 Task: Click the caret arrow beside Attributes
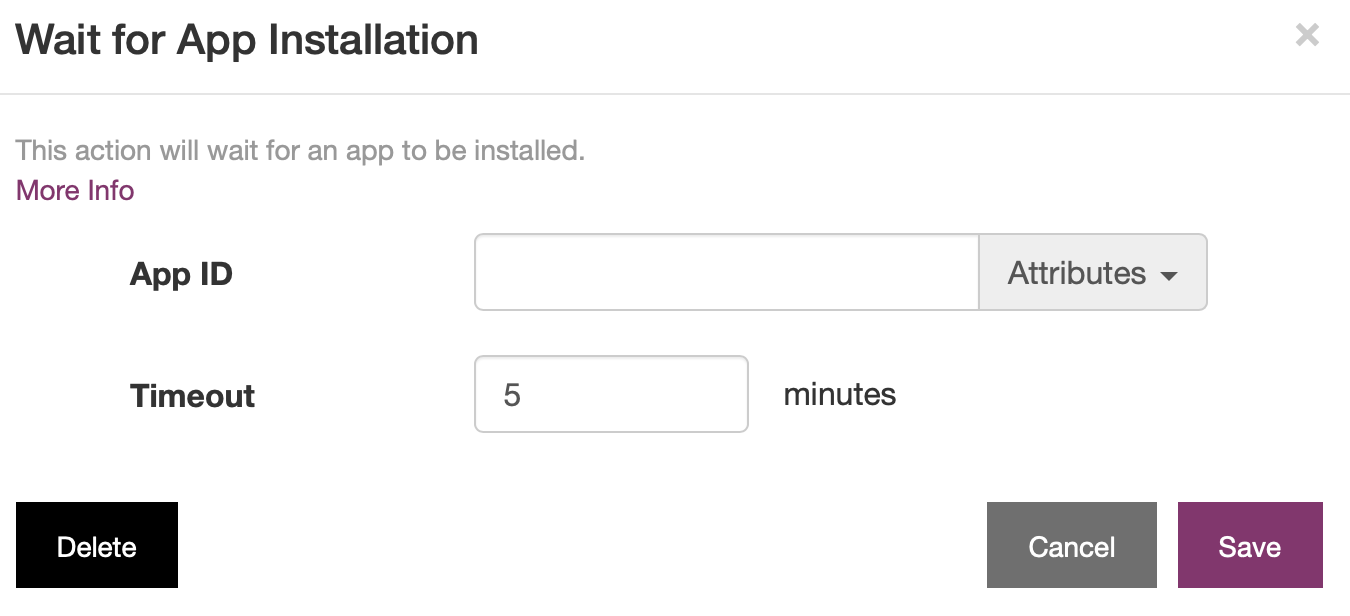1169,275
